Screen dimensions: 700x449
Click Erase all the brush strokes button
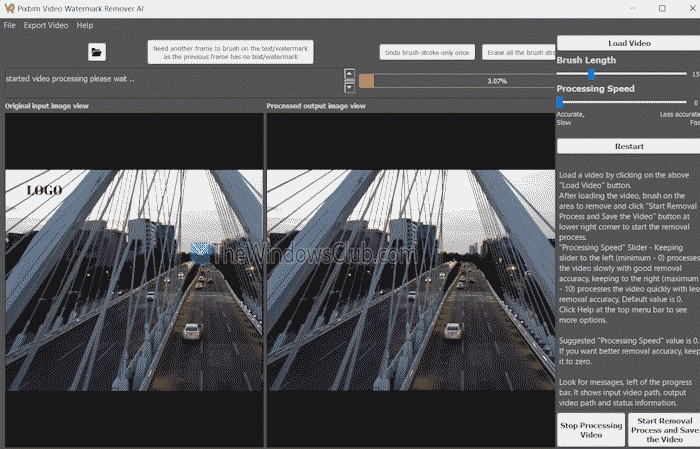[x=519, y=52]
